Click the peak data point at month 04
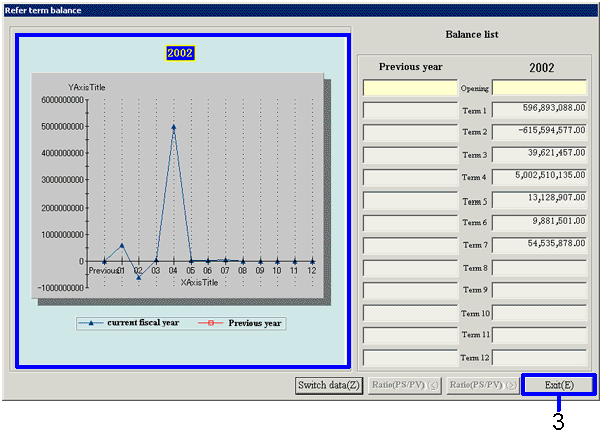Image resolution: width=603 pixels, height=439 pixels. point(173,127)
